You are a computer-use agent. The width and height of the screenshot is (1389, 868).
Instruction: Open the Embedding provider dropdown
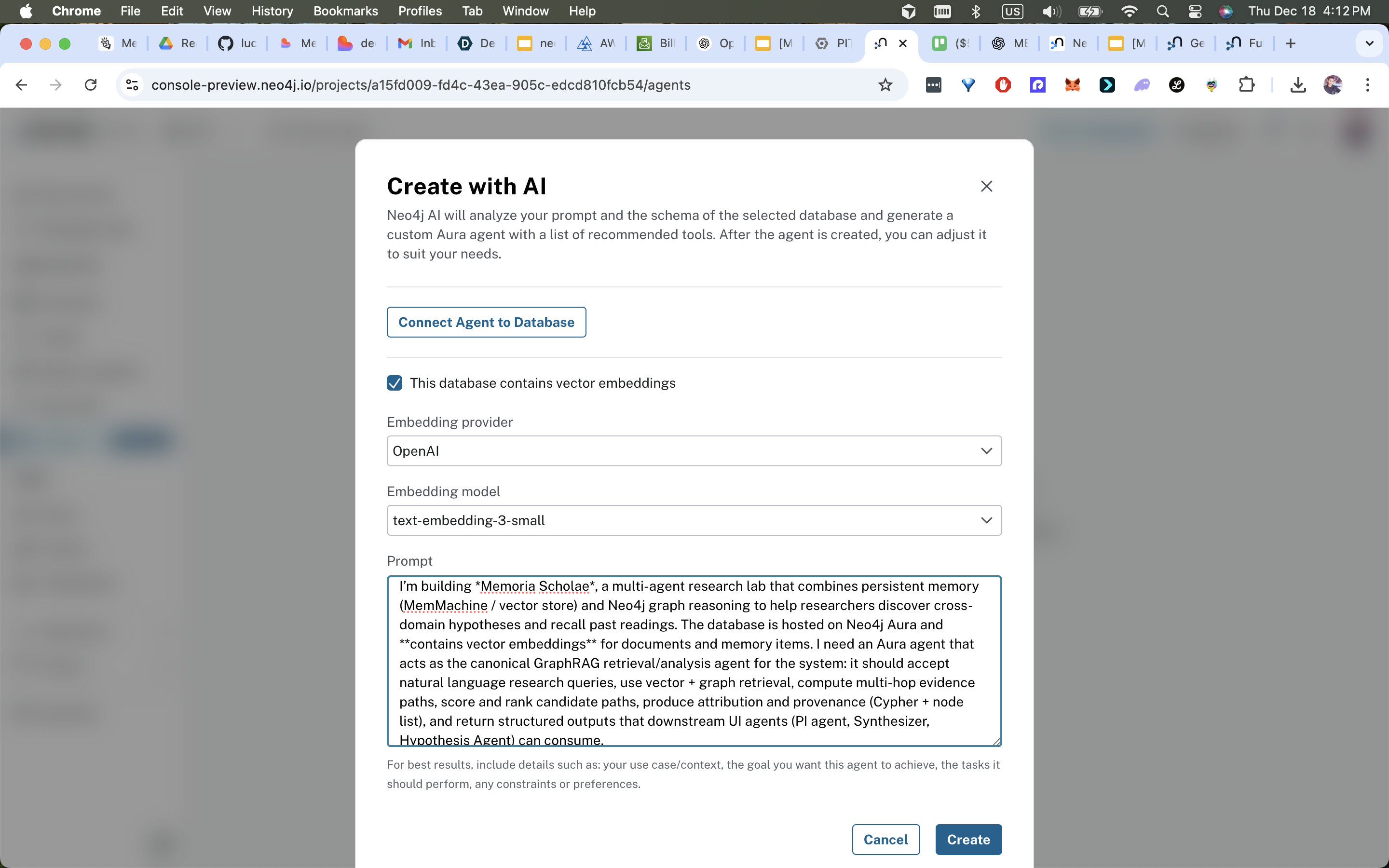[694, 451]
